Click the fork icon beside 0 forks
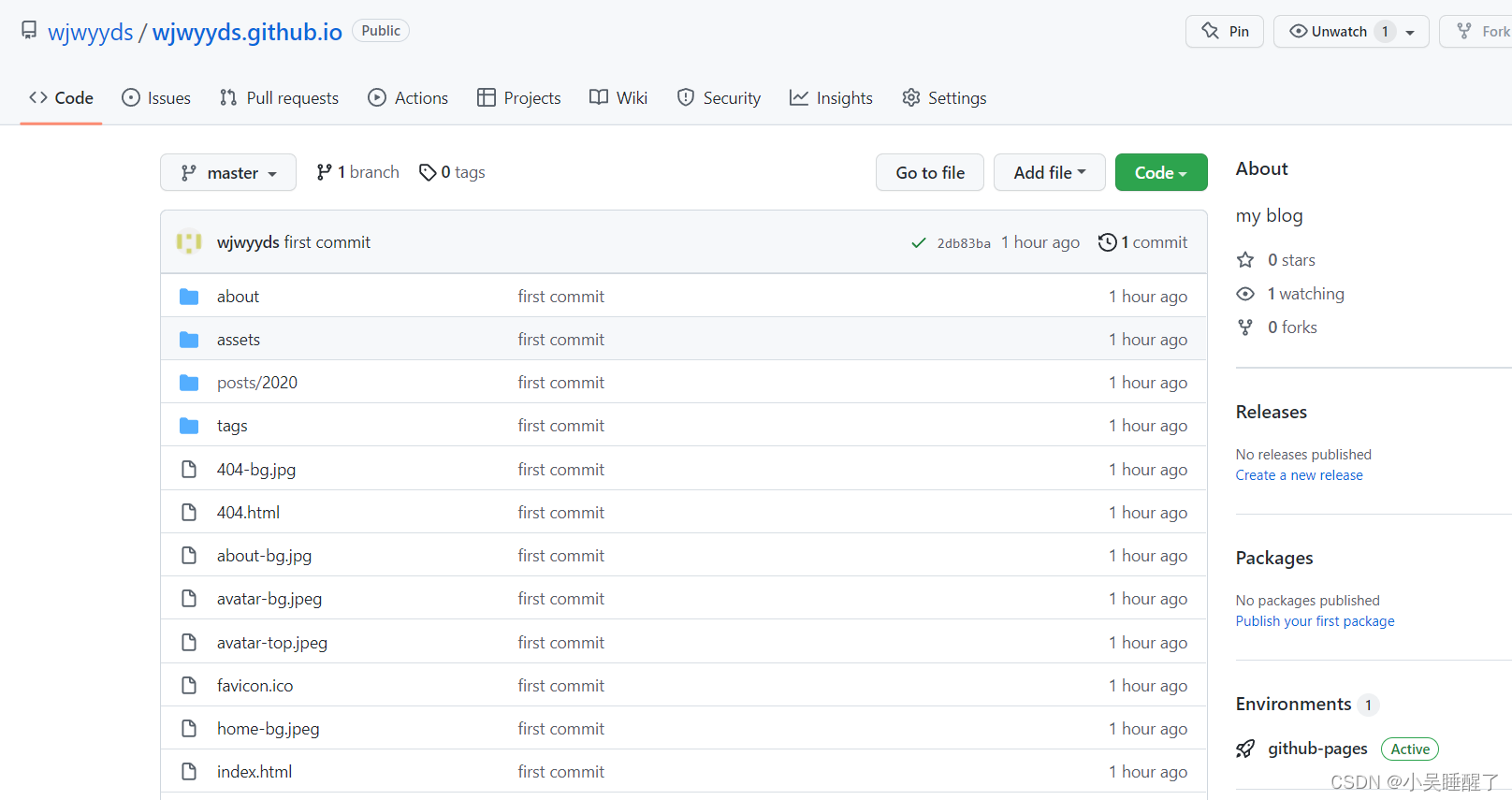Viewport: 1512px width, 800px height. [x=1245, y=327]
